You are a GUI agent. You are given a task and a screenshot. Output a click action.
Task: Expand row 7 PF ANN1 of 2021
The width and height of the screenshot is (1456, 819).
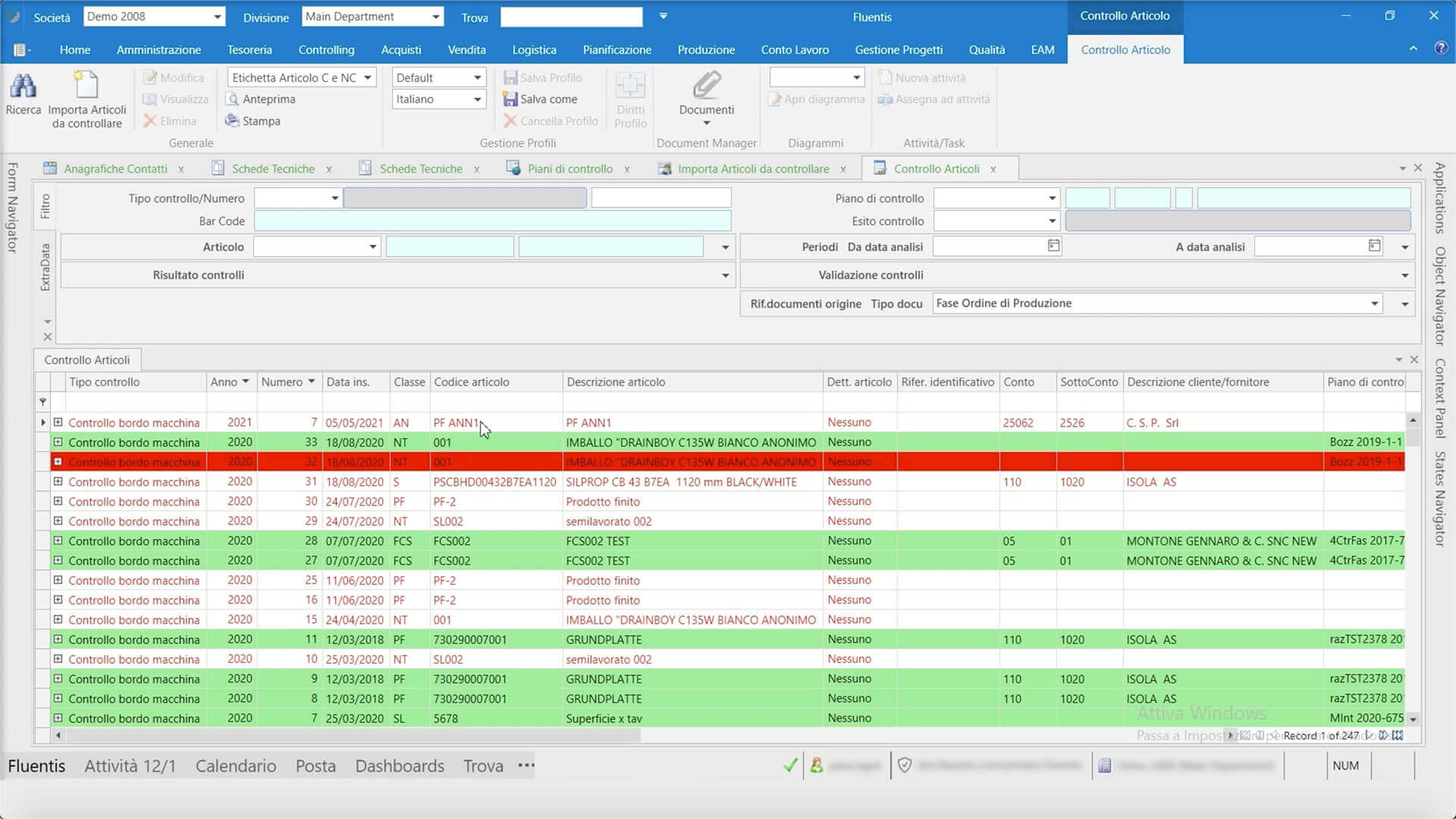[x=58, y=422]
